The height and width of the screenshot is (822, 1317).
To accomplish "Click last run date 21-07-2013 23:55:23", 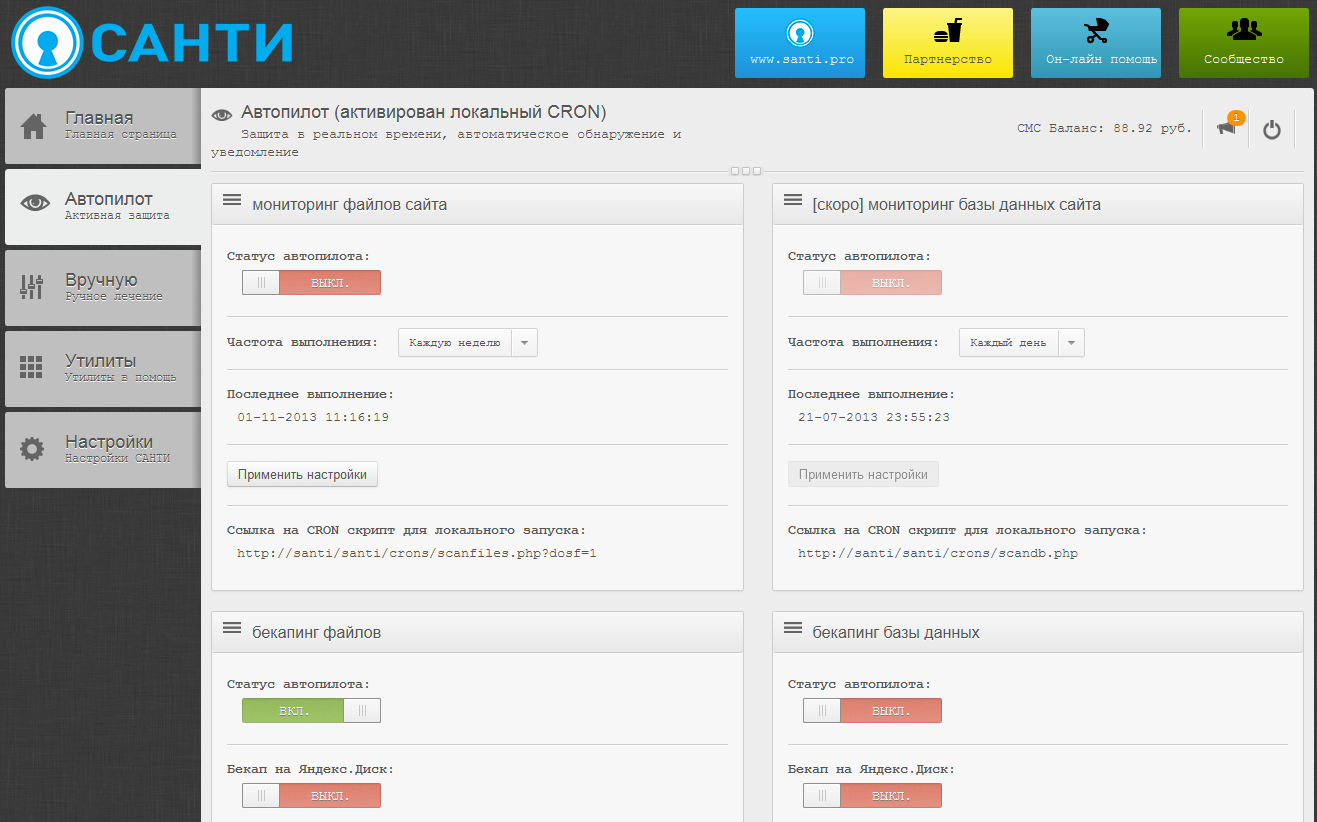I will point(874,417).
